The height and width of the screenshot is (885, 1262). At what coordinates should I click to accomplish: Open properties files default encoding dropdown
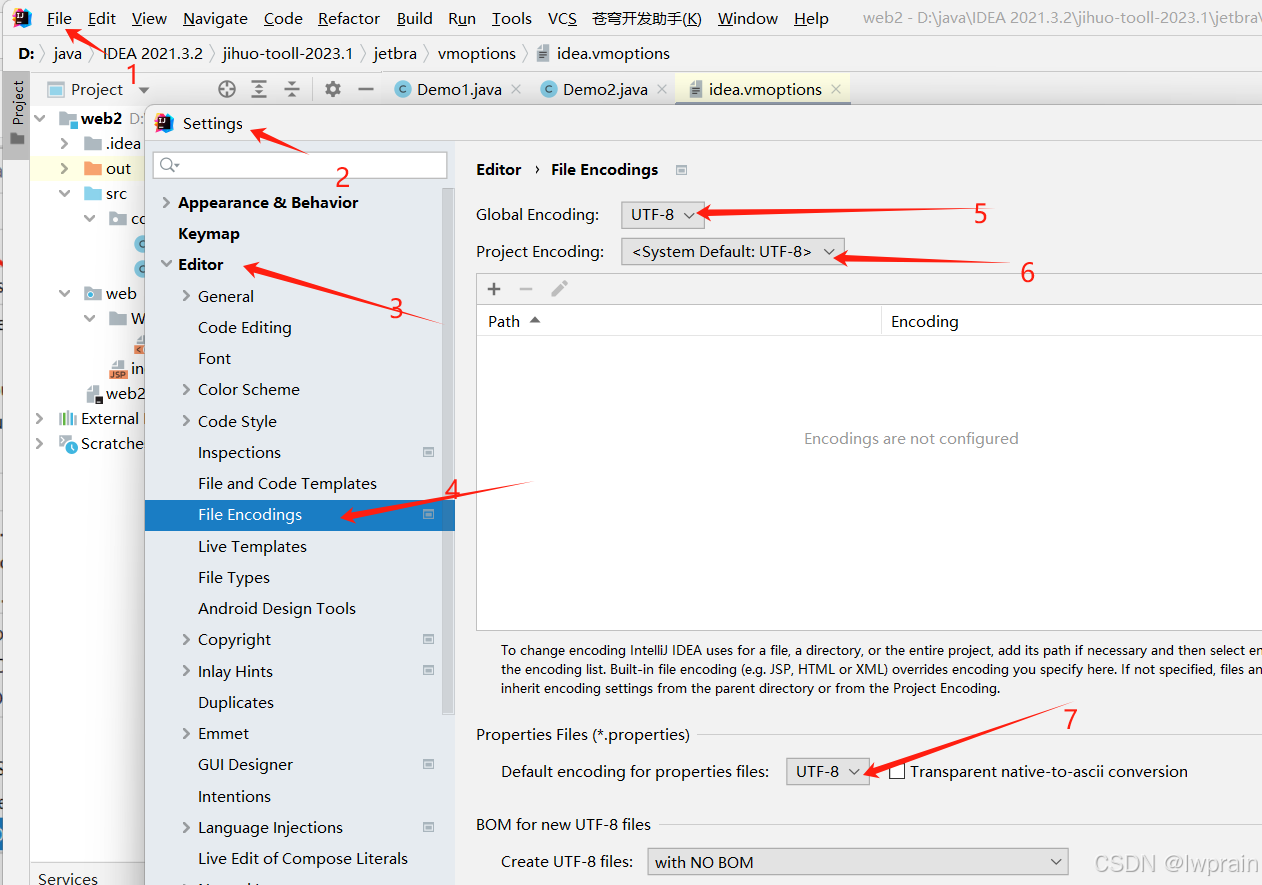tap(828, 771)
